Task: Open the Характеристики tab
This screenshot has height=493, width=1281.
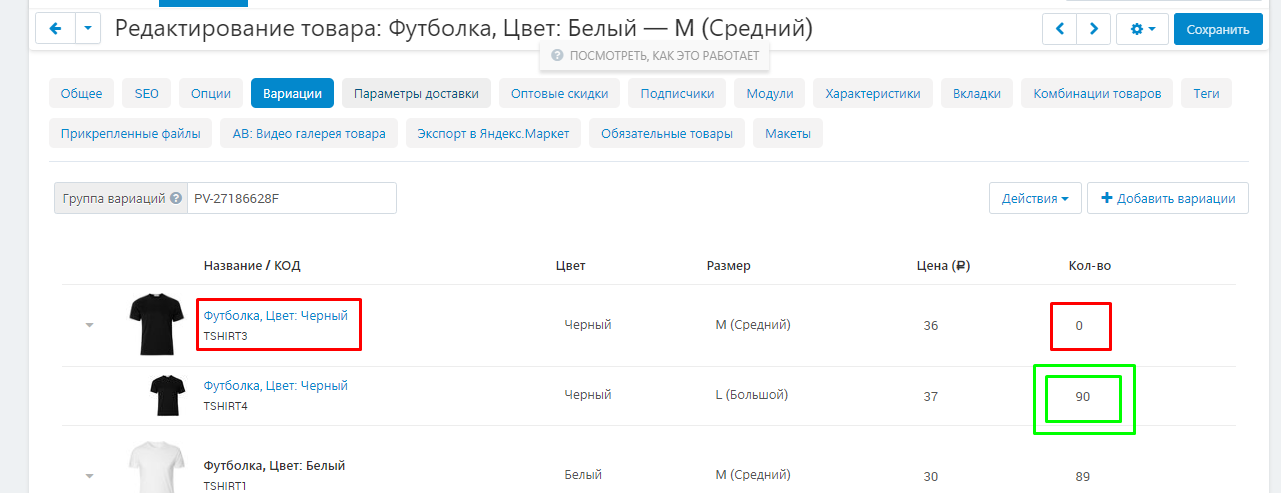Action: click(x=872, y=94)
